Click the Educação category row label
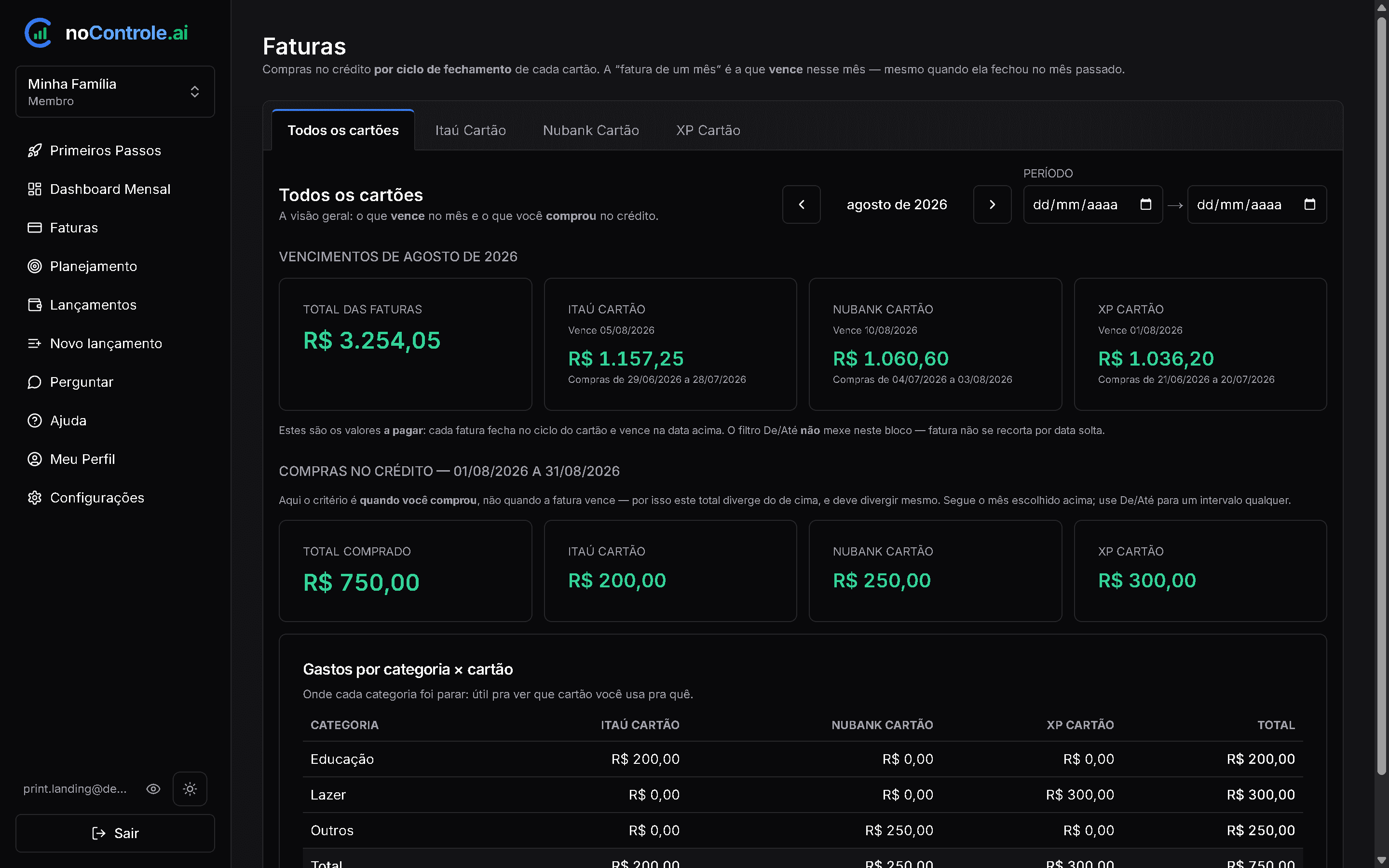Image resolution: width=1389 pixels, height=868 pixels. click(342, 759)
